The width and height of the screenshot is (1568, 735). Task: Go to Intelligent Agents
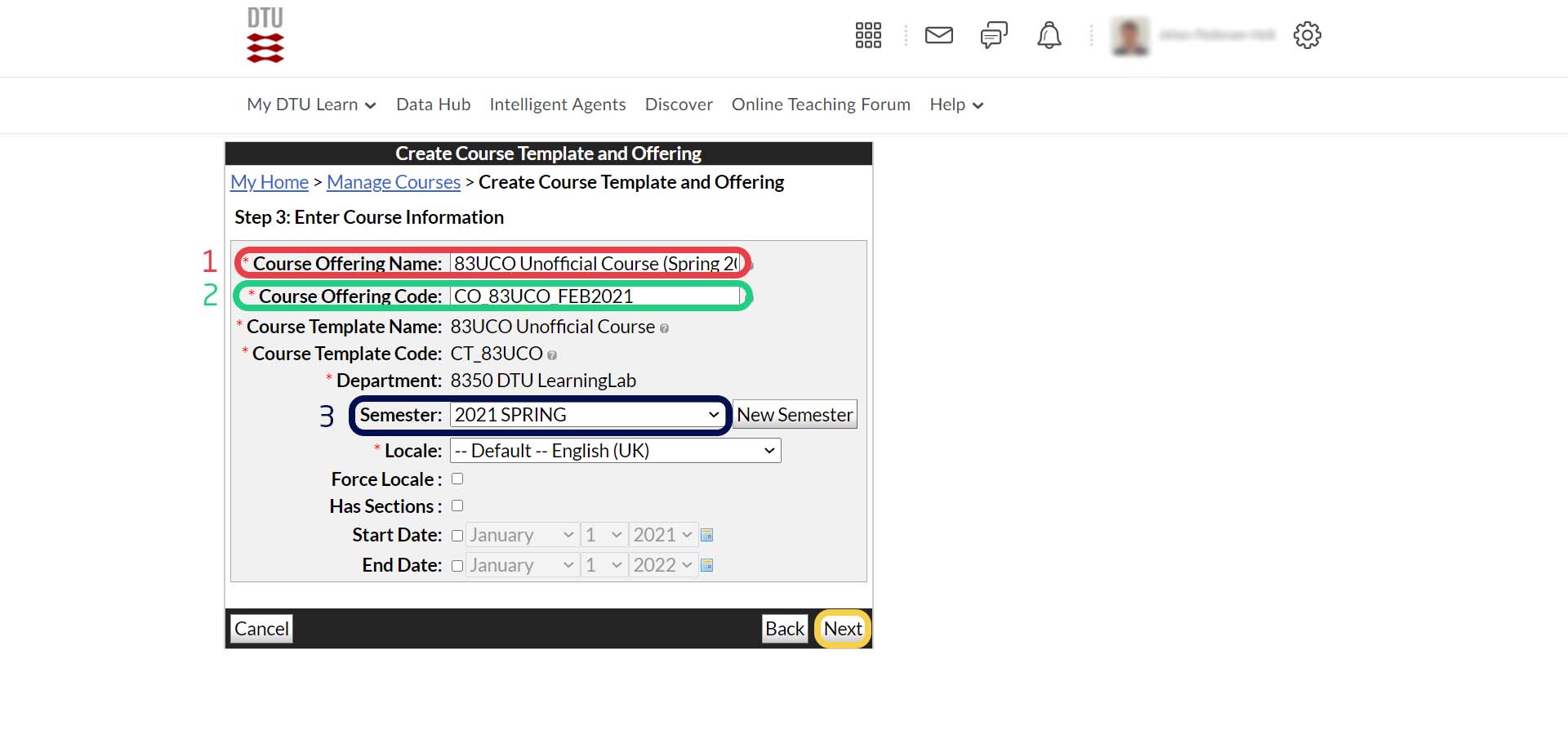(x=557, y=105)
